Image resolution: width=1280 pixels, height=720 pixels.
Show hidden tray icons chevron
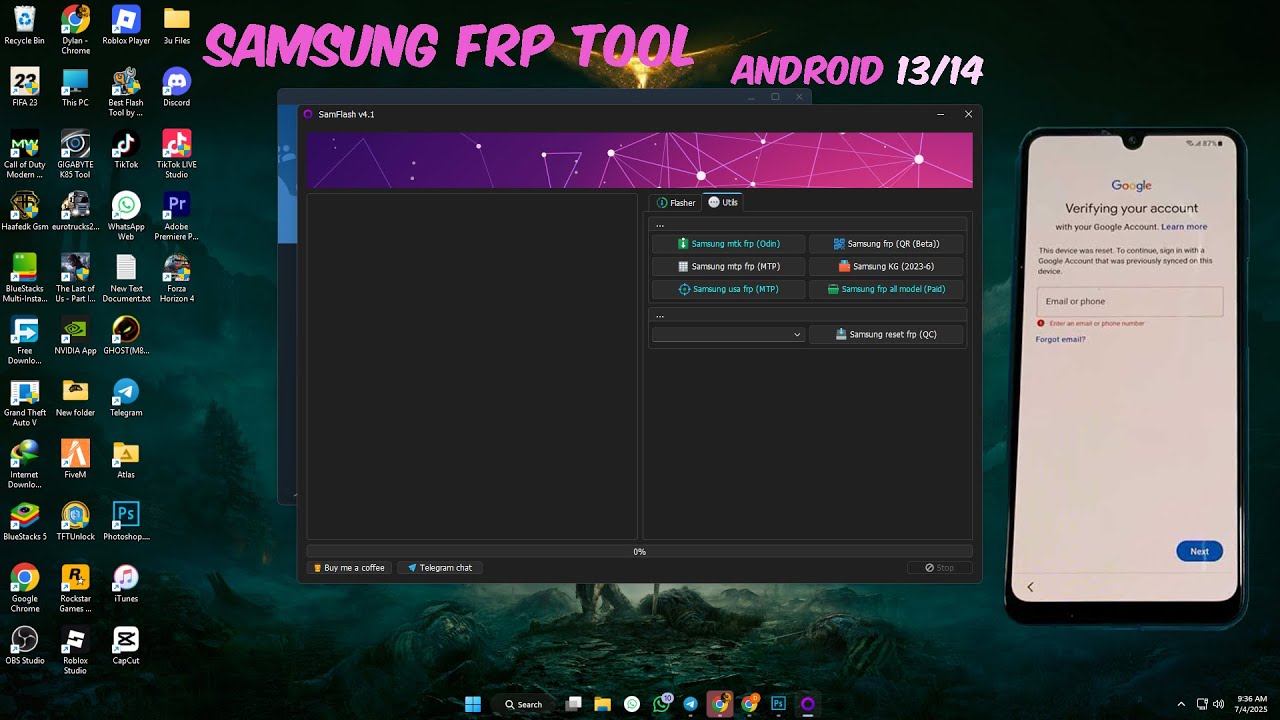click(1181, 704)
